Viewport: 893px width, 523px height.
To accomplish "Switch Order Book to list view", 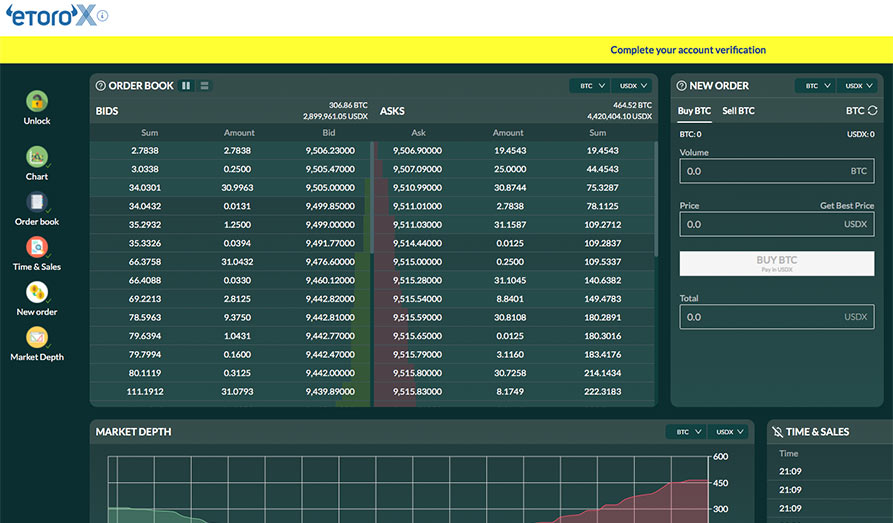I will point(204,85).
